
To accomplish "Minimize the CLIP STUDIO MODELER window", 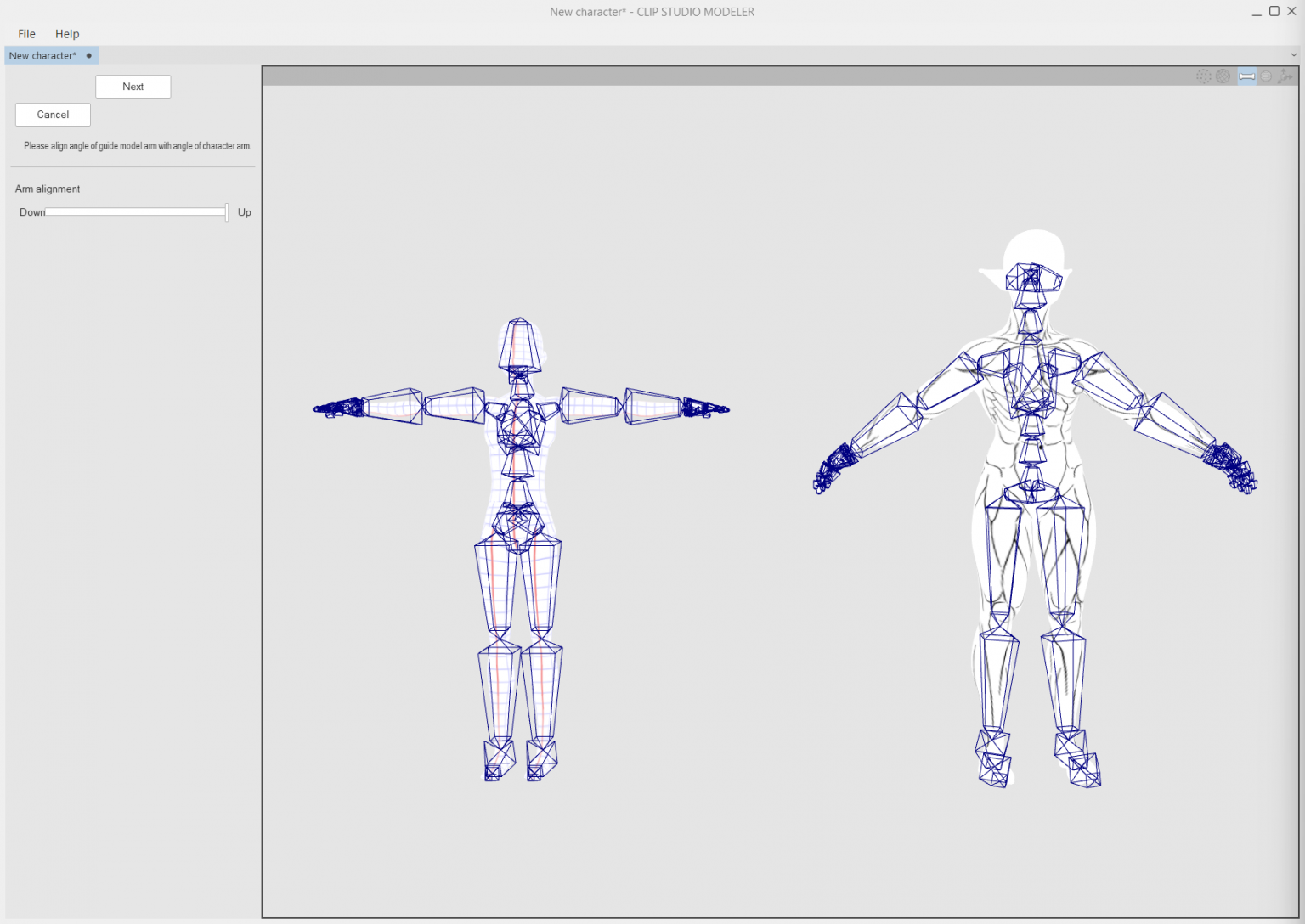I will click(1257, 12).
